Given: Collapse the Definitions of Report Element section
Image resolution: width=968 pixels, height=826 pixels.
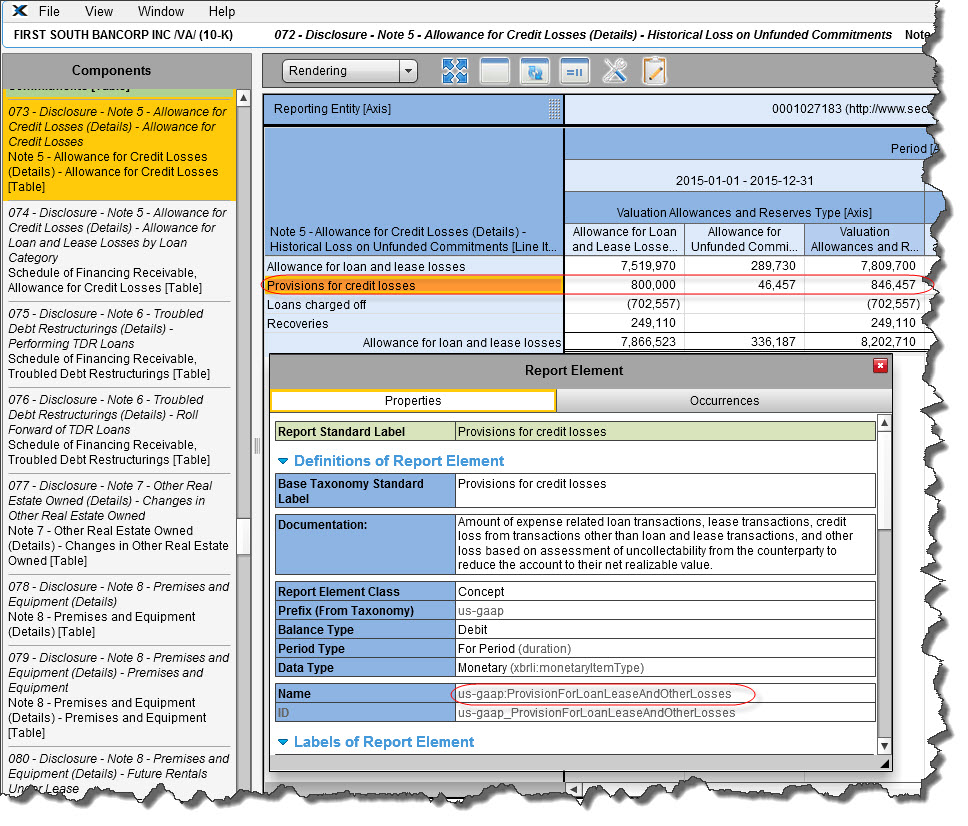Looking at the screenshot, I should click(283, 461).
